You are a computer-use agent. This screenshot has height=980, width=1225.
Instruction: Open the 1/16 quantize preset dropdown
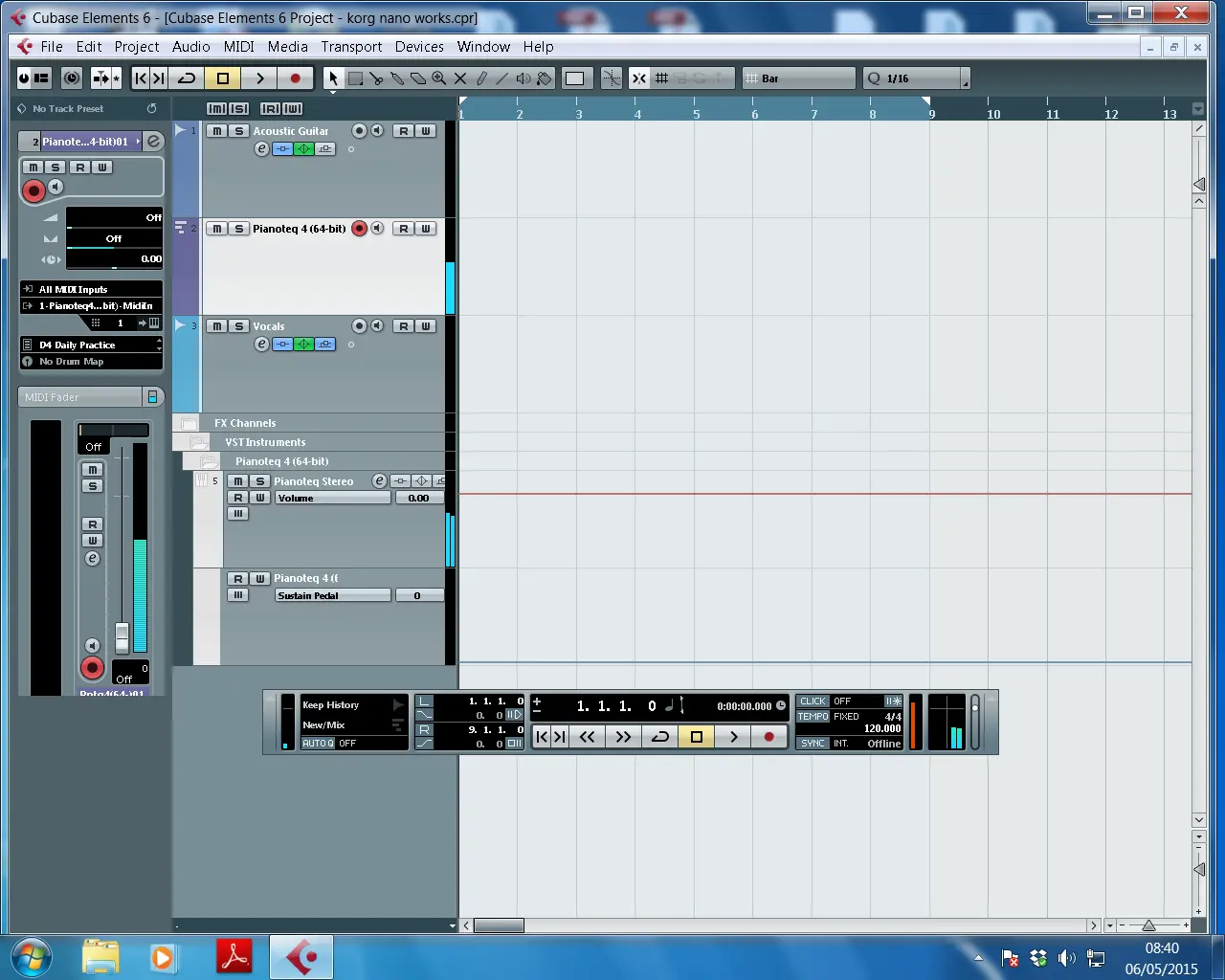pyautogui.click(x=916, y=78)
